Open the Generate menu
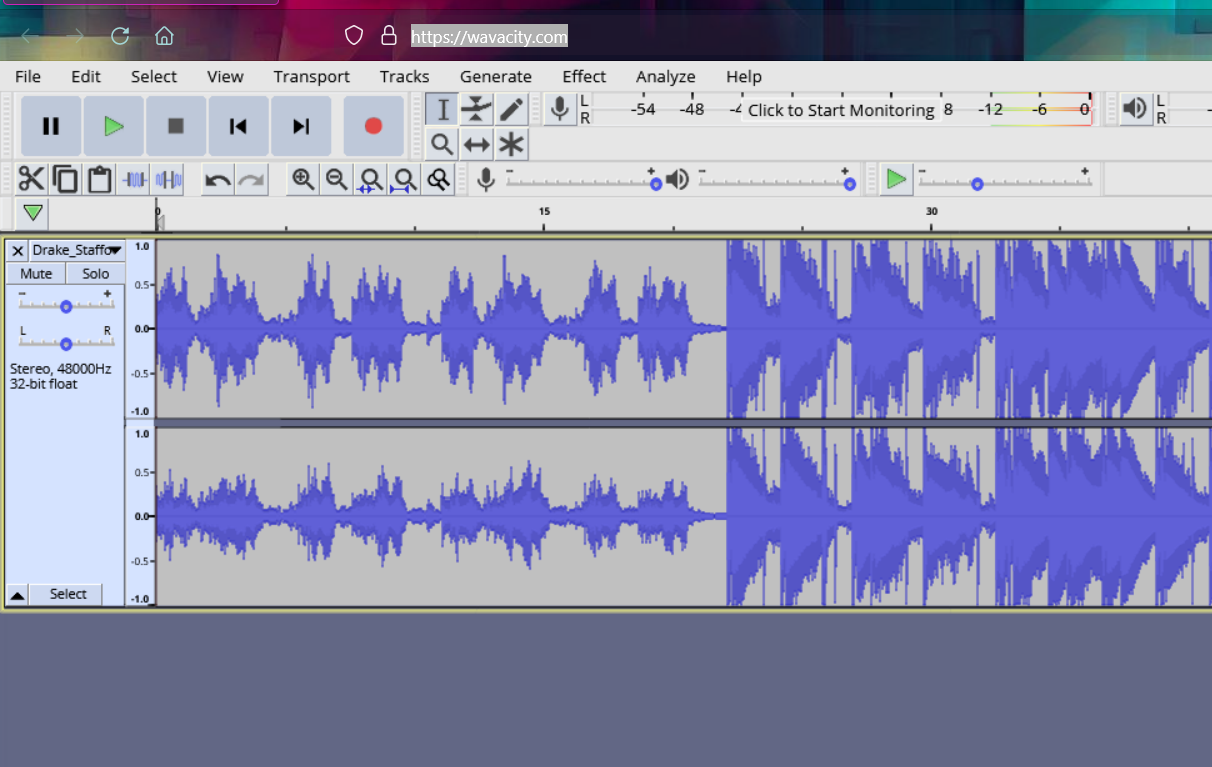 click(x=496, y=76)
